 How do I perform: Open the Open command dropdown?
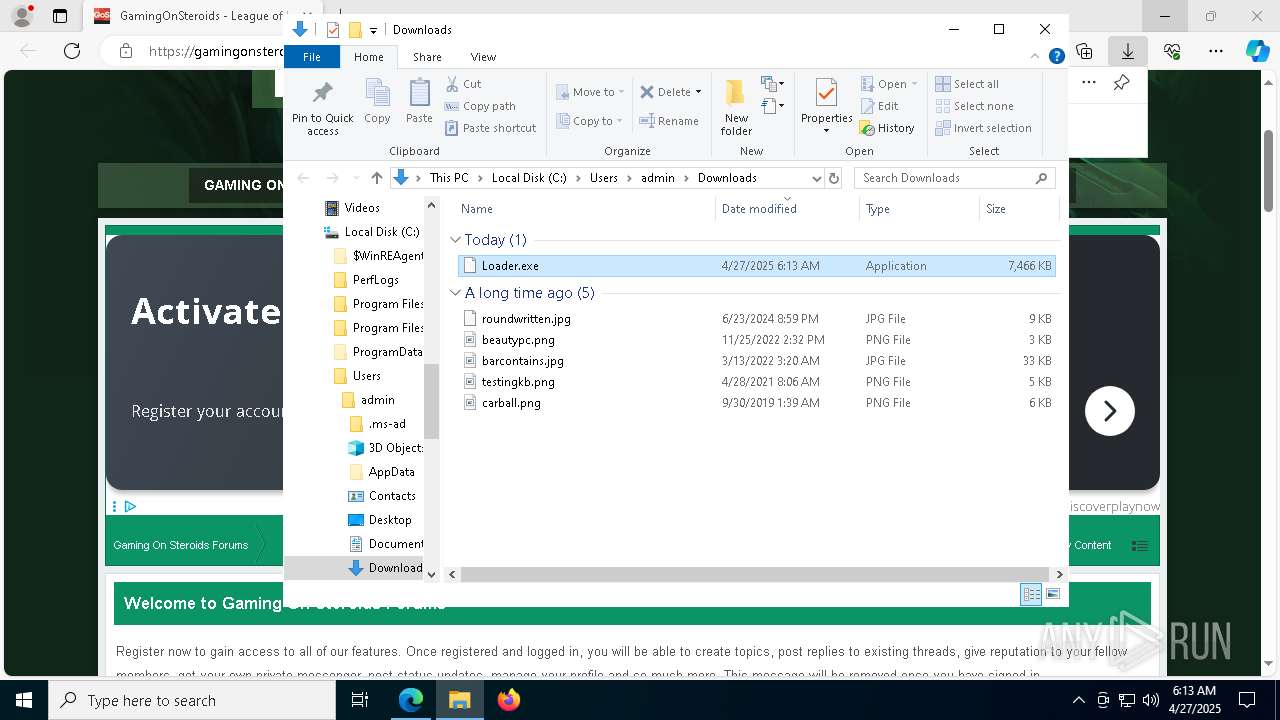click(x=914, y=84)
